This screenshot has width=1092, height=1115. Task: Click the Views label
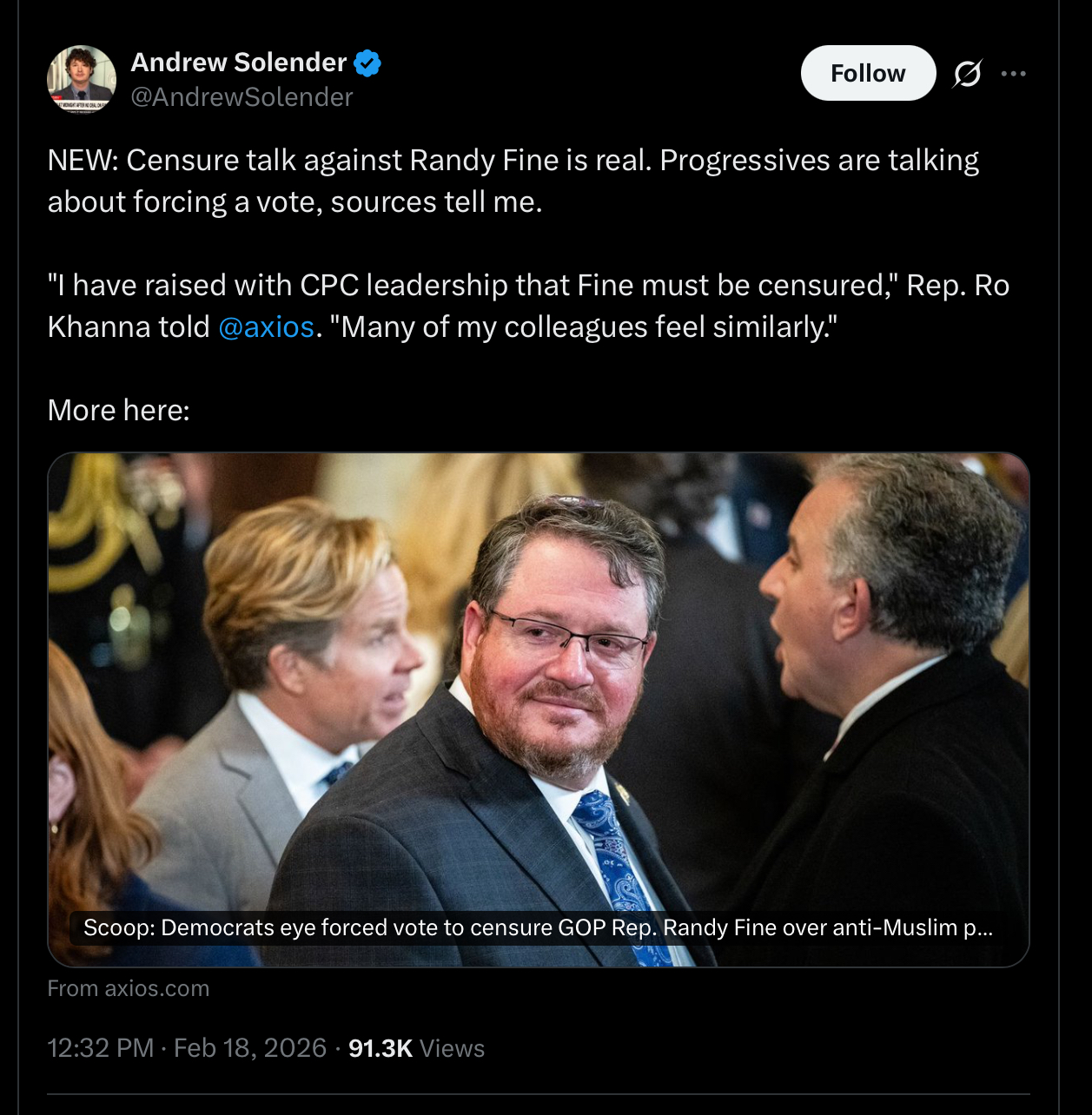[x=452, y=1048]
